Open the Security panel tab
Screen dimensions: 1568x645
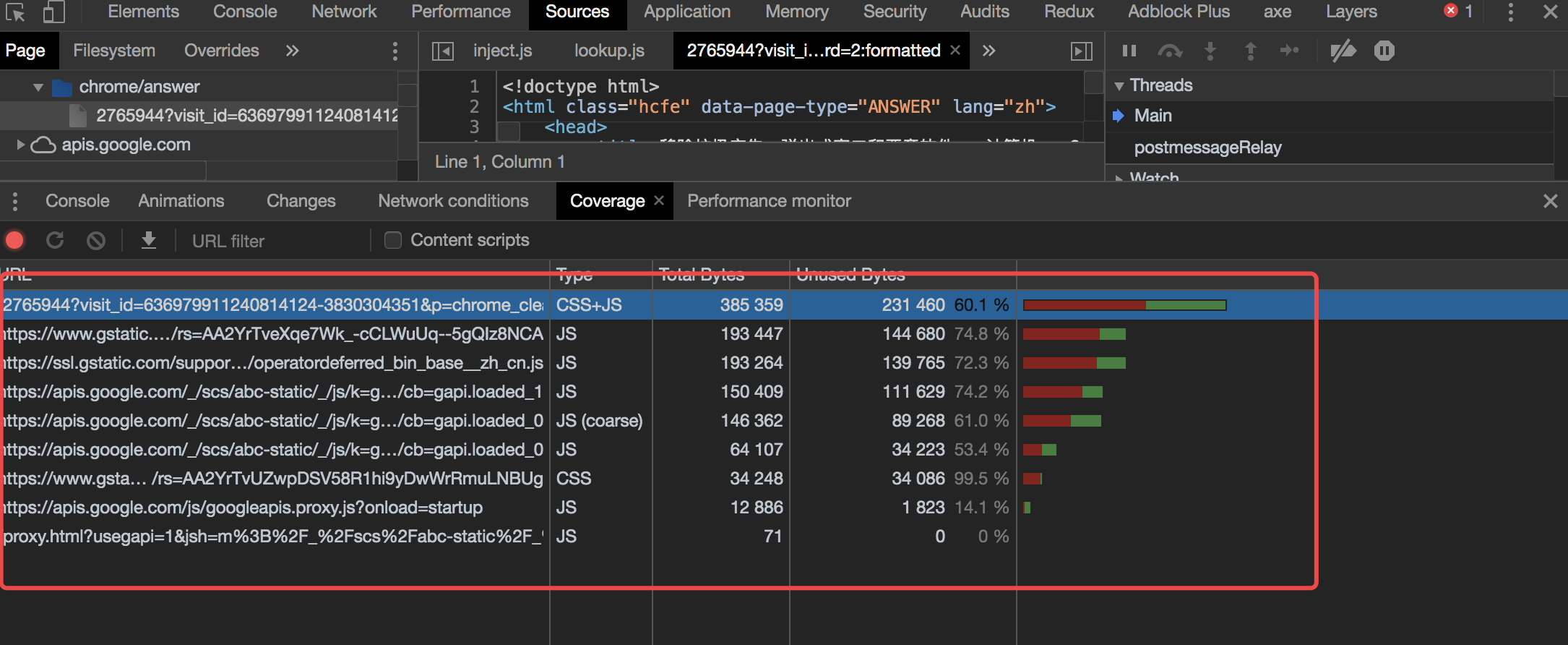(x=895, y=12)
